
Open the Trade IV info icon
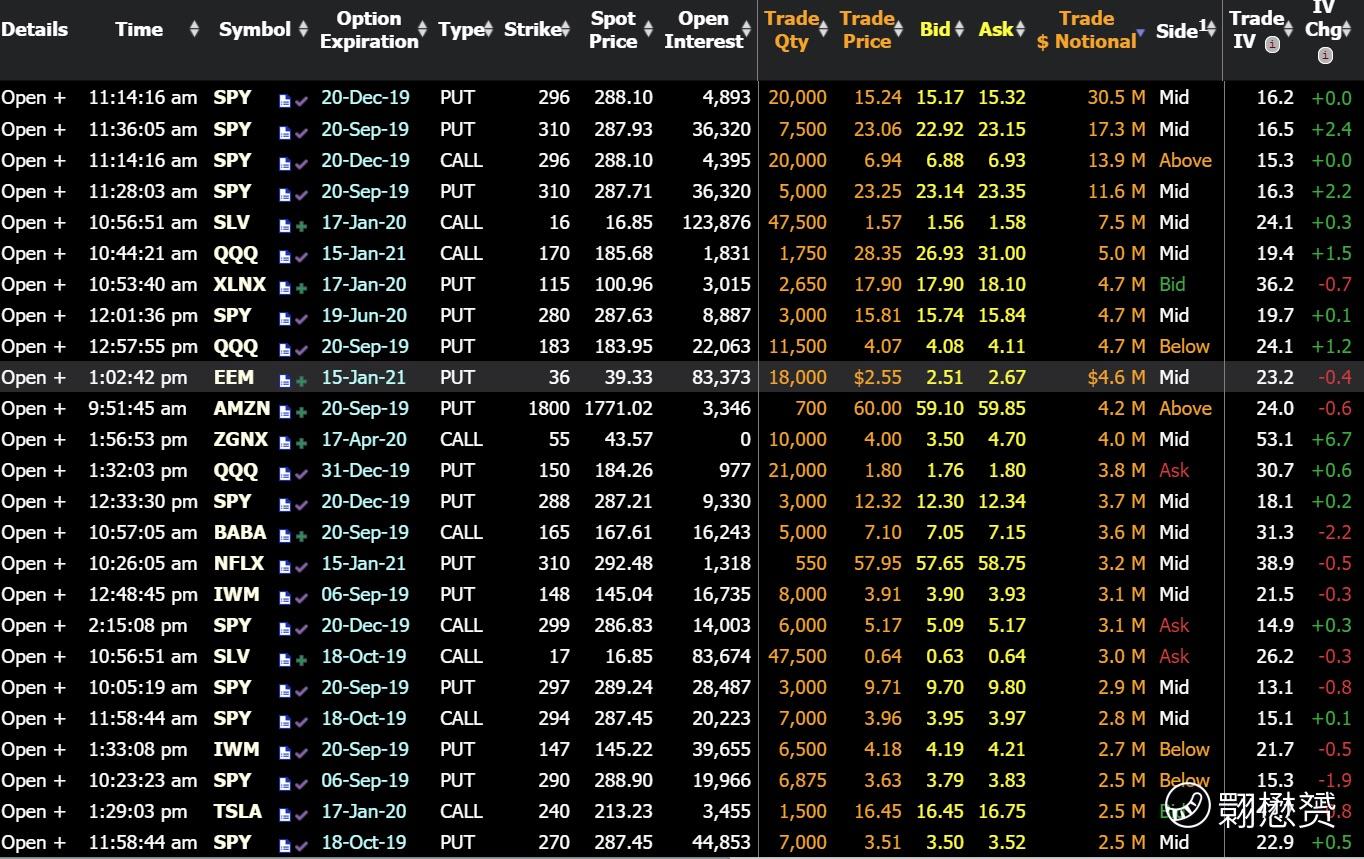(x=1272, y=44)
